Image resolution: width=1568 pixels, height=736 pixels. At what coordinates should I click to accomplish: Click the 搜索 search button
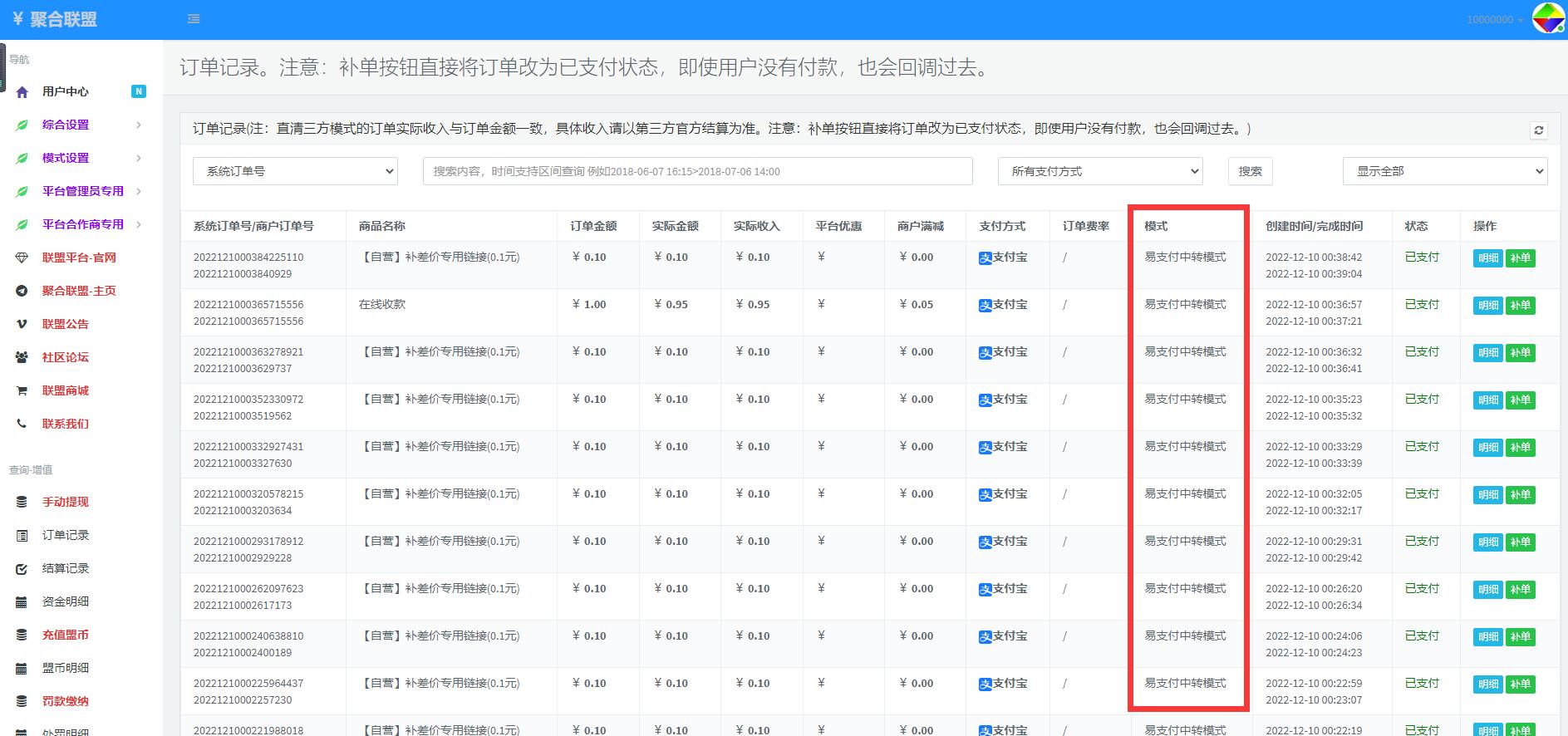click(1250, 171)
